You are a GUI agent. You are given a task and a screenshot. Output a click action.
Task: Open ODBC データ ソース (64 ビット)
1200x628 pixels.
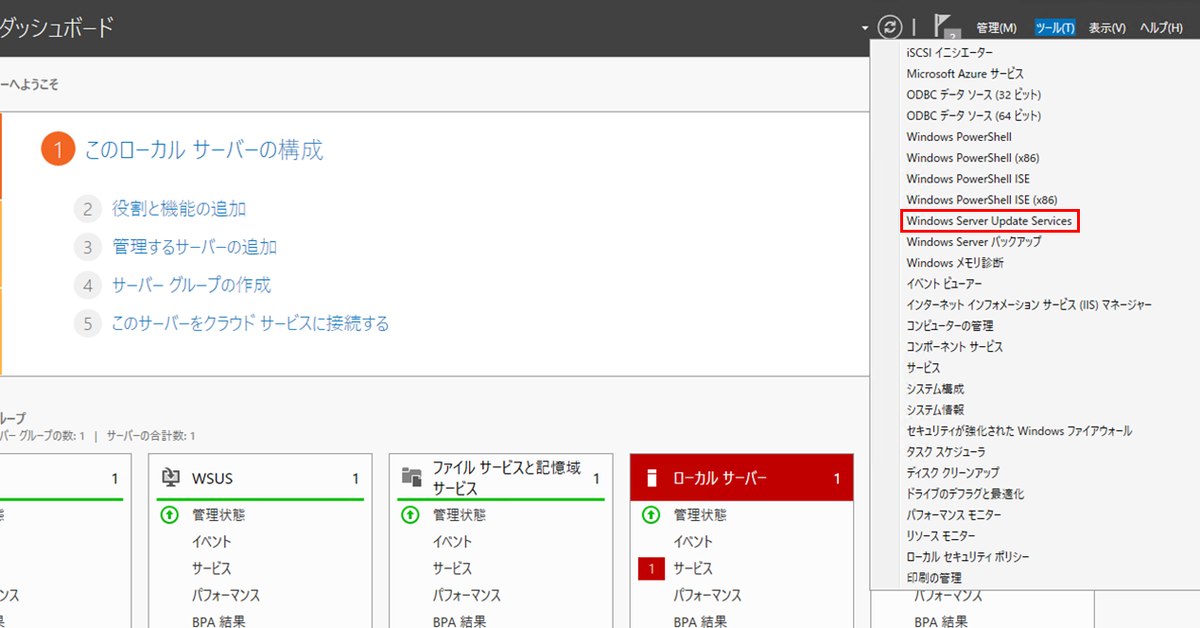click(x=974, y=115)
